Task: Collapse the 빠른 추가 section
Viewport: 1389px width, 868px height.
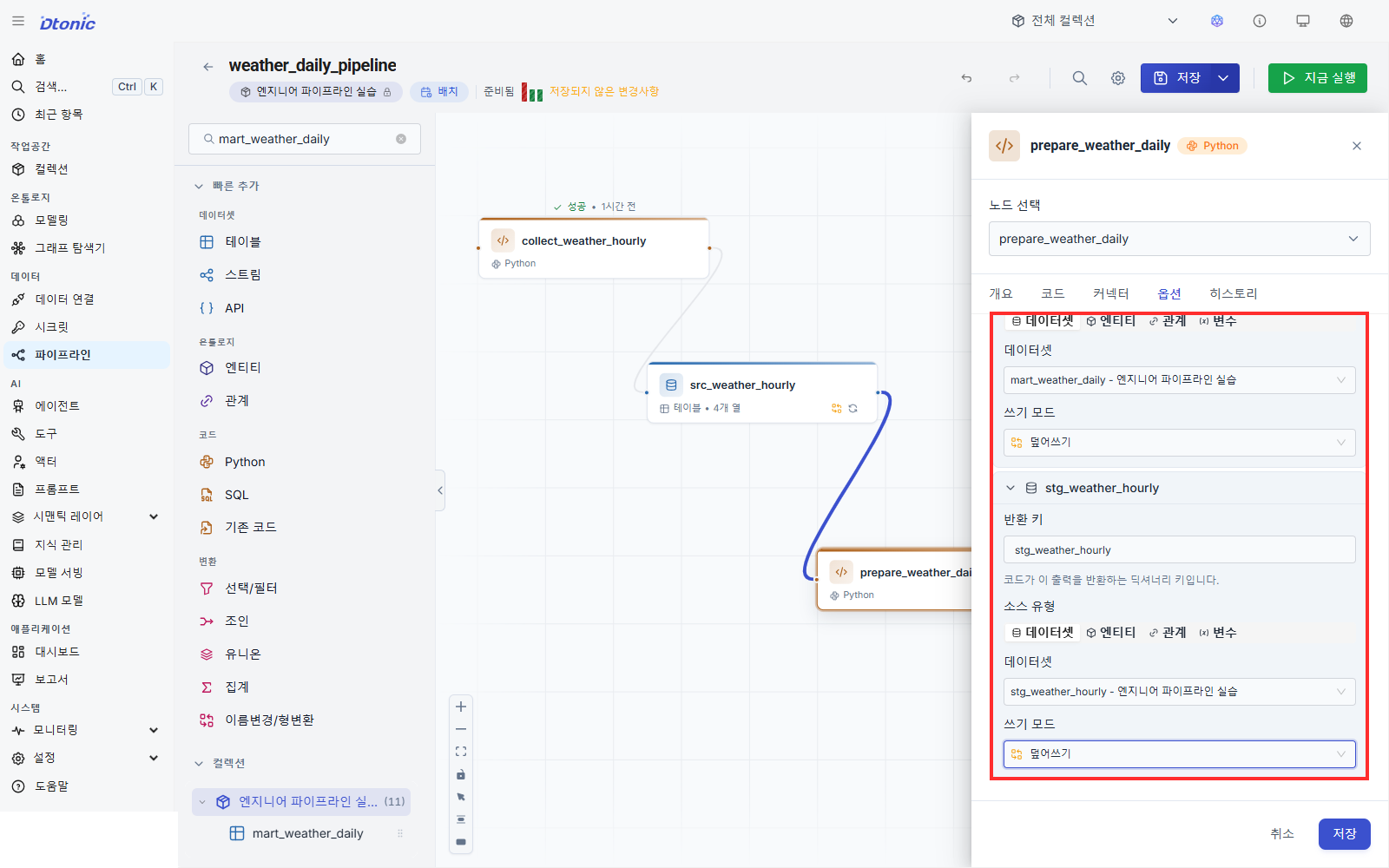Action: tap(199, 186)
